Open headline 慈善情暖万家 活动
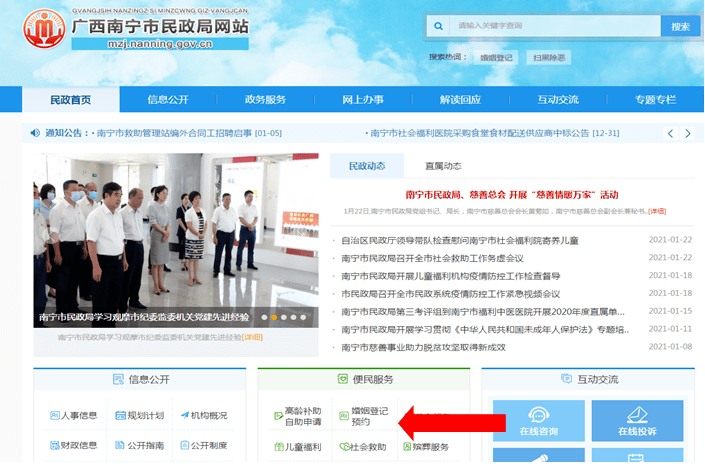Viewport: 705px width, 469px height. point(512,195)
